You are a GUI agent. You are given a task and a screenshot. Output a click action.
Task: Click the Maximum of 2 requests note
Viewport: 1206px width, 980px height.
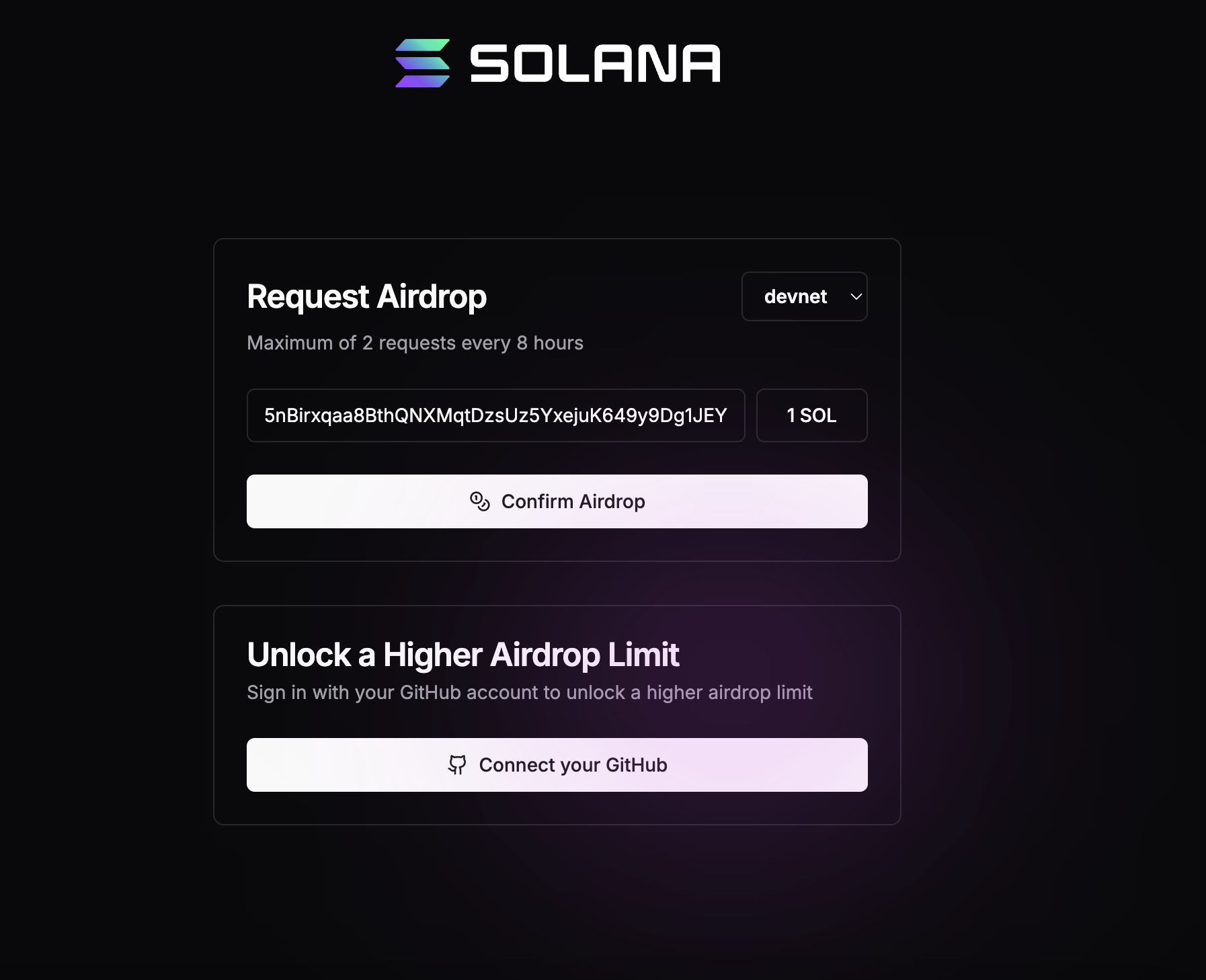[415, 343]
